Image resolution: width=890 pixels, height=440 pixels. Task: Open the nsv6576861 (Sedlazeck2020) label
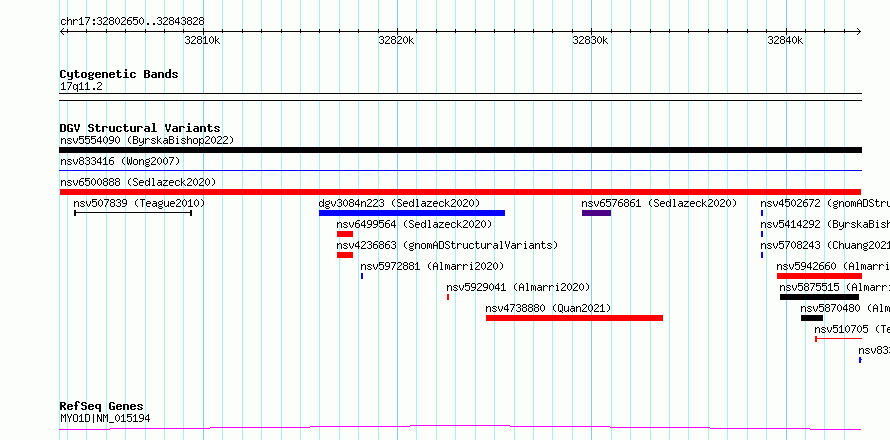tap(659, 203)
